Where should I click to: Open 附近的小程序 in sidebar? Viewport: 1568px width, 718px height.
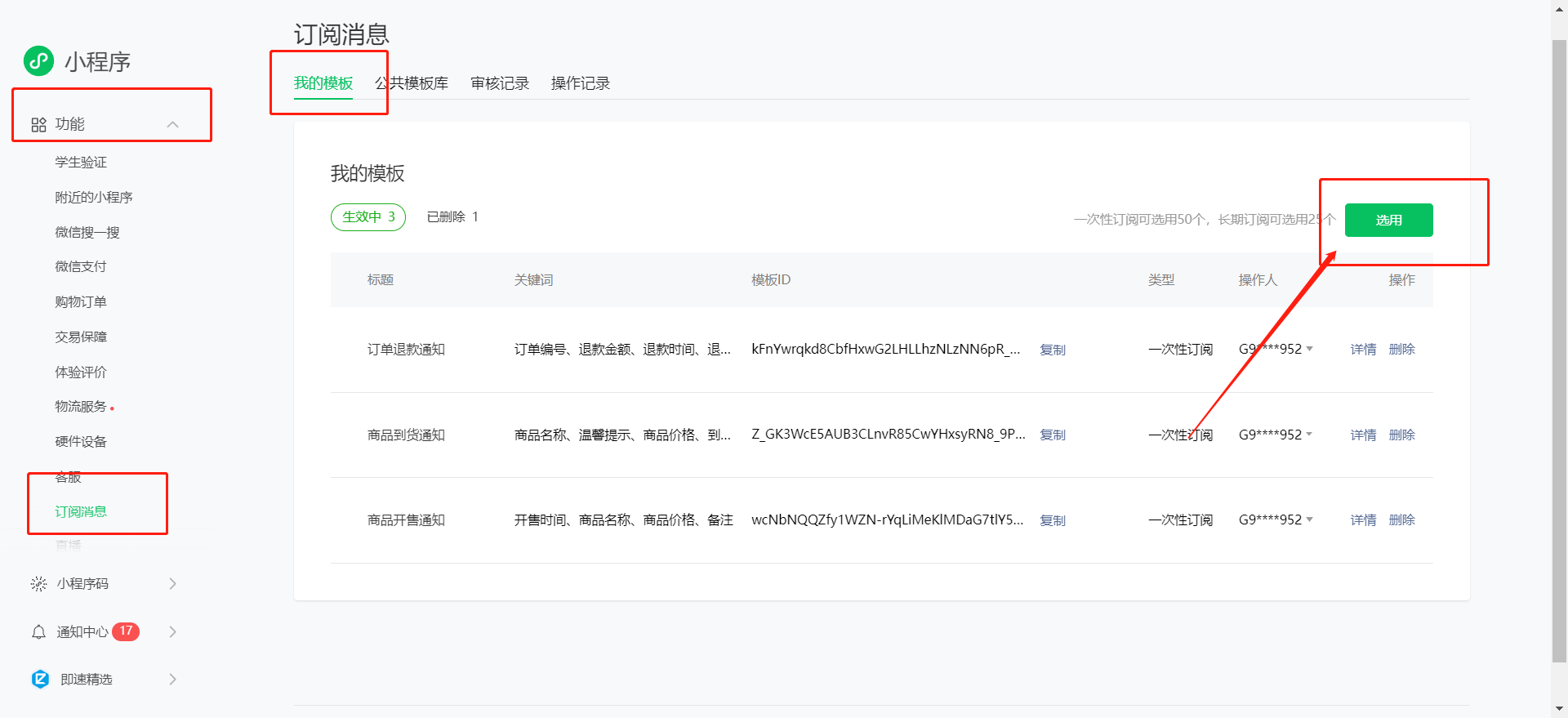94,198
